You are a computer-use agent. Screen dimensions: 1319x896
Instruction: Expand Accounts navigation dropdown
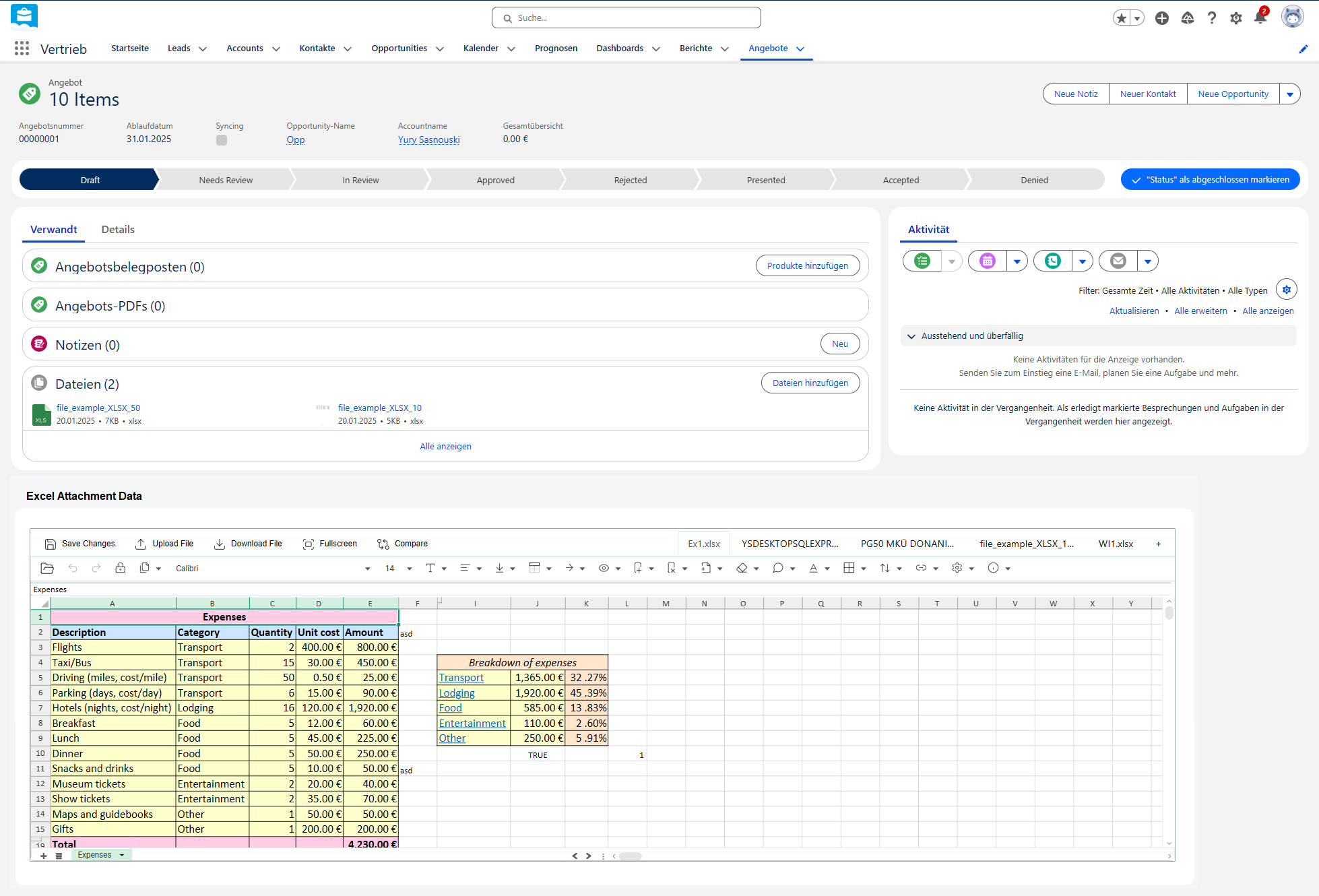[x=276, y=49]
